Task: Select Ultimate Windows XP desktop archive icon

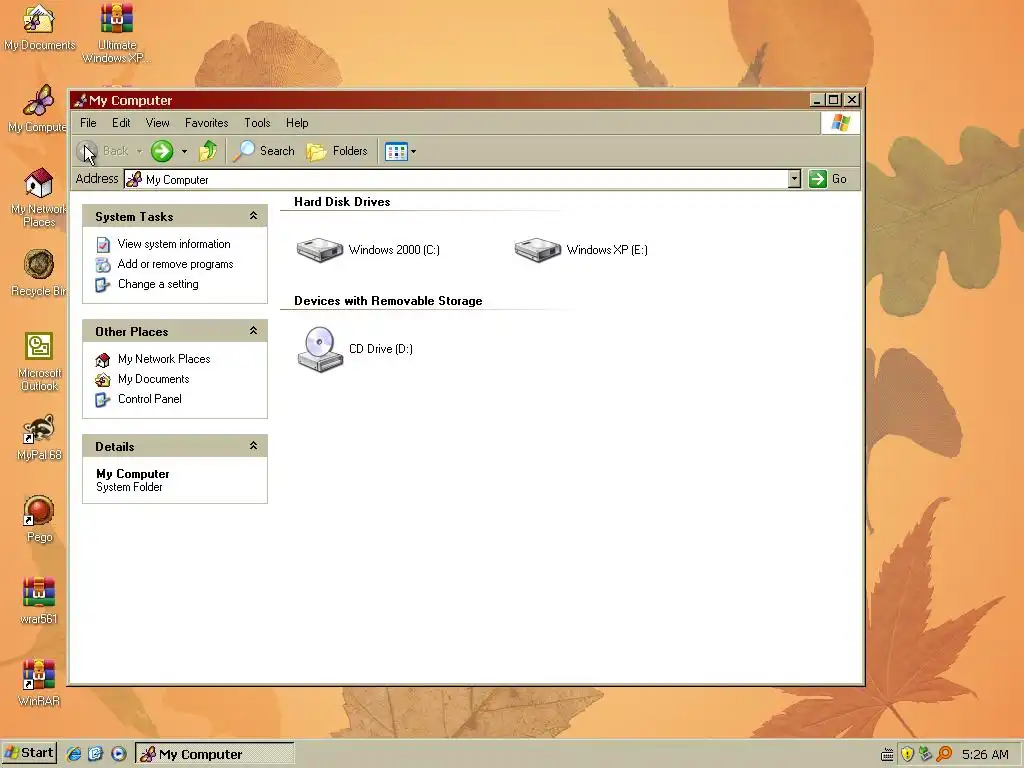Action: [117, 33]
